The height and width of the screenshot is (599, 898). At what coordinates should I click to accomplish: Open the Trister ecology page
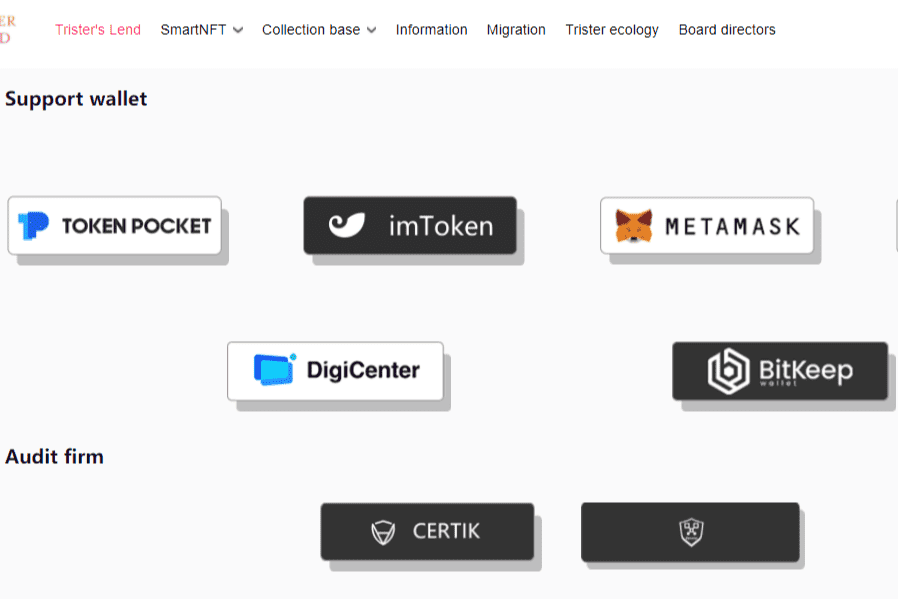612,29
